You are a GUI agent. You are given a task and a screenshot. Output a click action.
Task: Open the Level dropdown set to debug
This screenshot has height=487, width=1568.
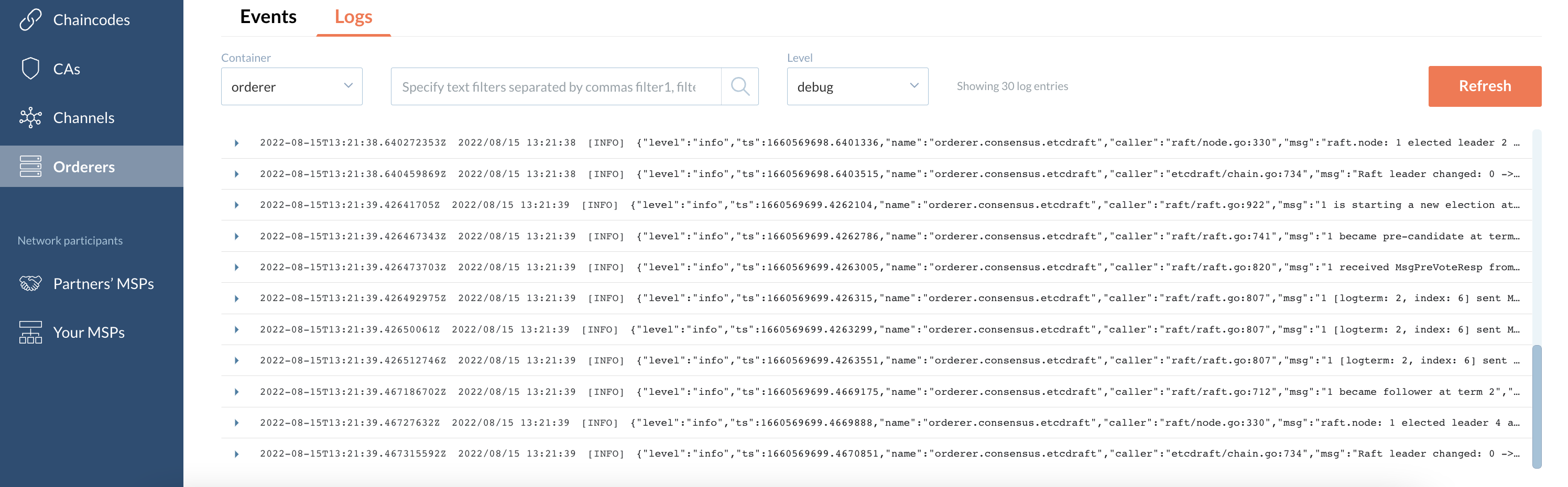tap(857, 86)
